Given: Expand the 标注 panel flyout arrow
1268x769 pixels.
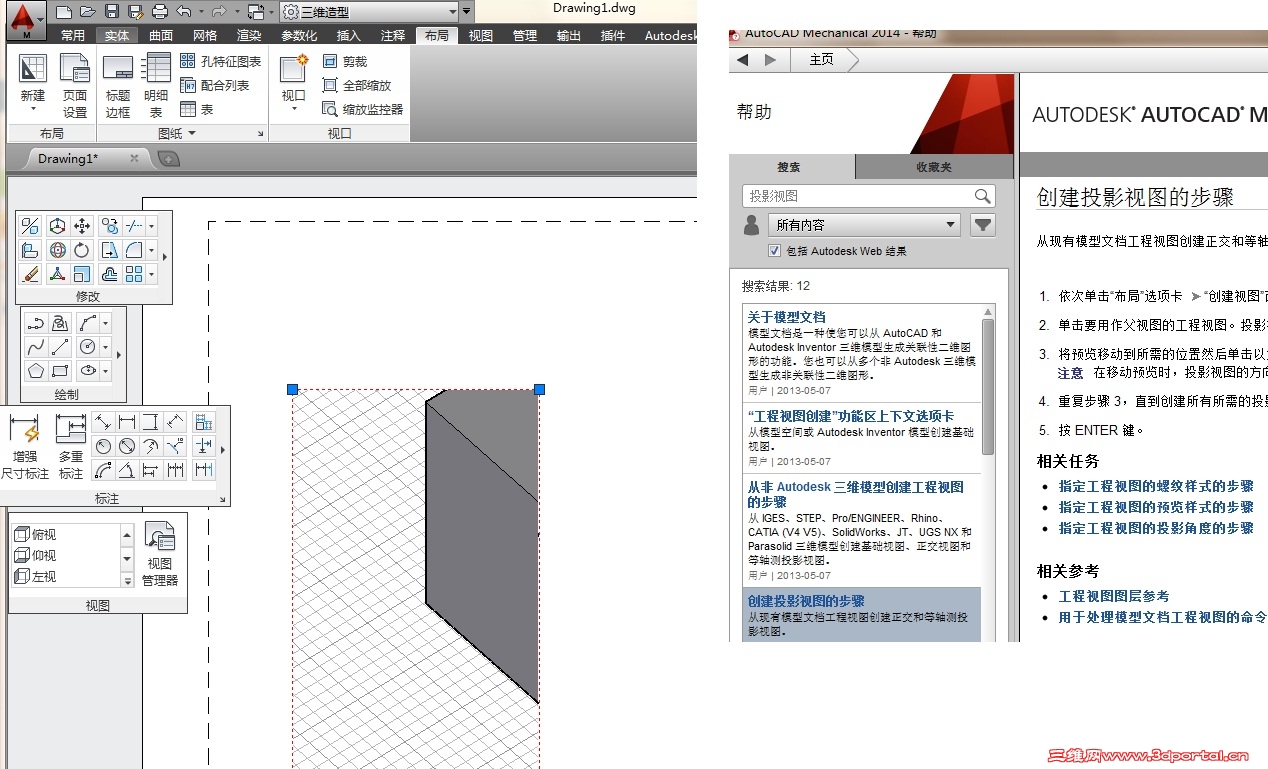Looking at the screenshot, I should click(x=222, y=448).
